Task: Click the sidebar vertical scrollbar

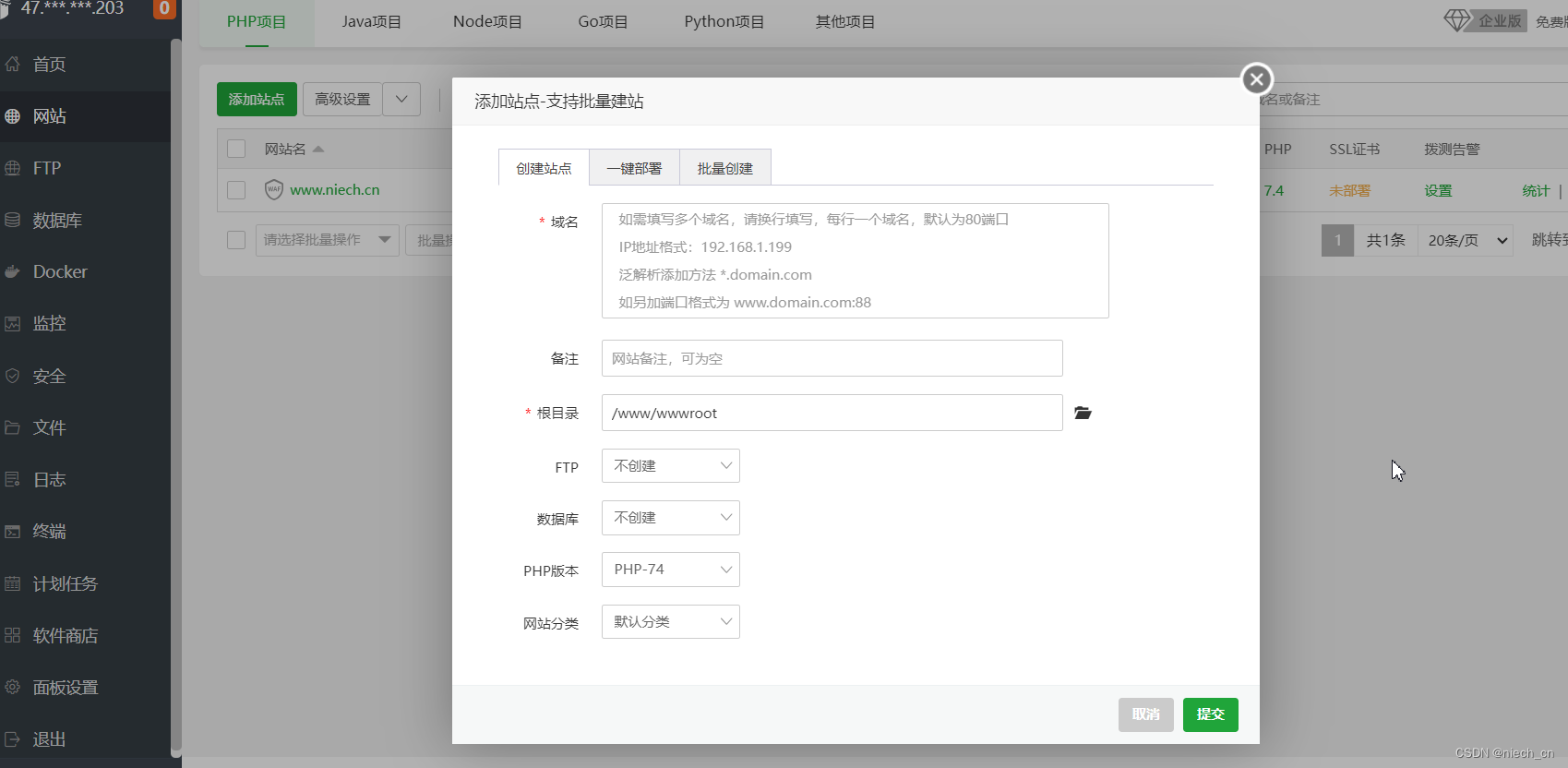Action: pyautogui.click(x=175, y=397)
